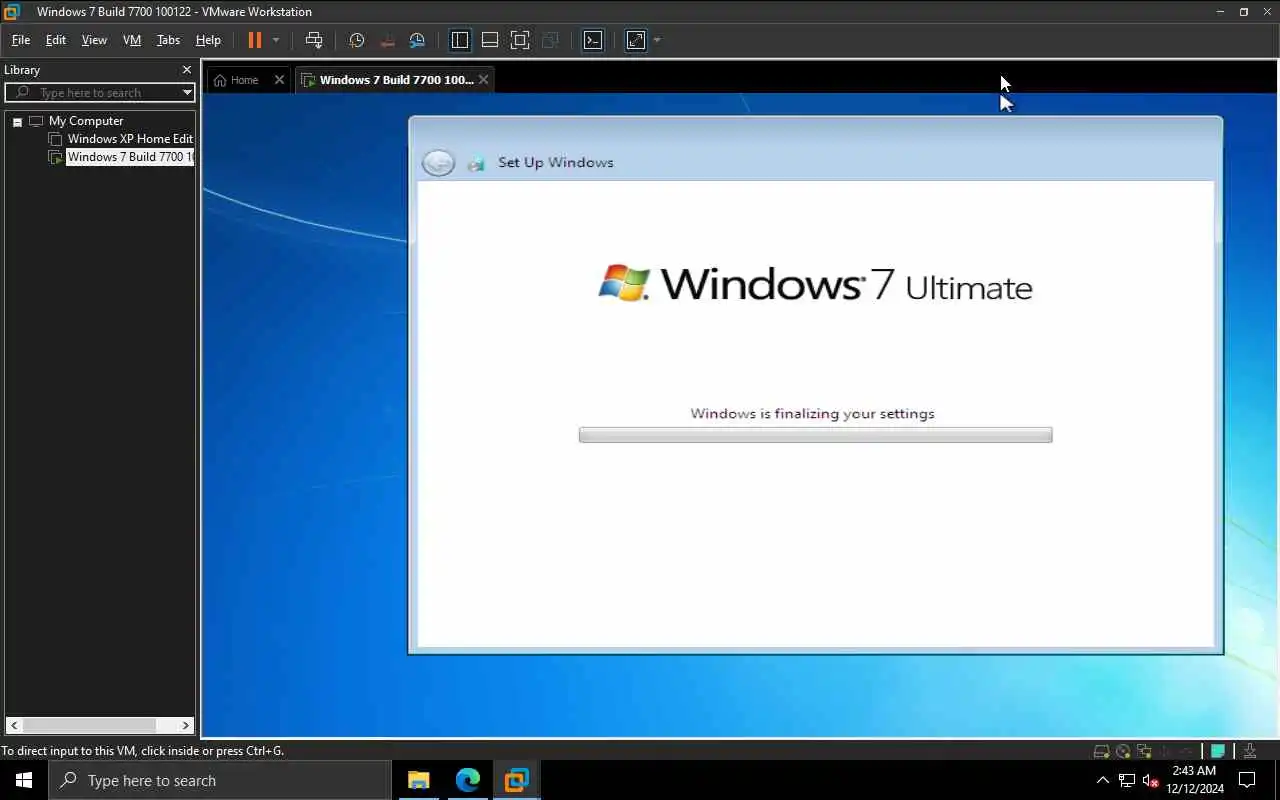
Task: Click the taskbar search box
Action: click(x=220, y=780)
